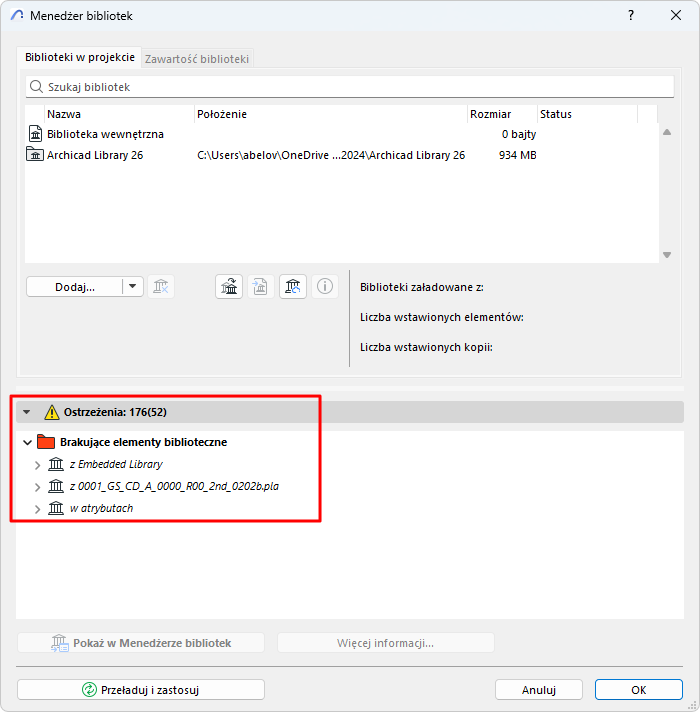
Task: Click the Archicad Library 26 path cell
Action: click(331, 155)
